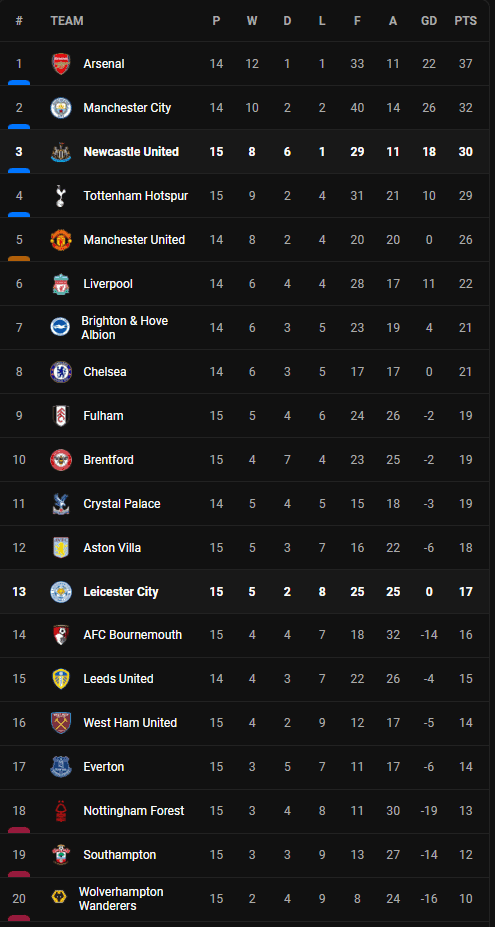Click the Liverpool club badge
The image size is (495, 927).
pos(61,284)
